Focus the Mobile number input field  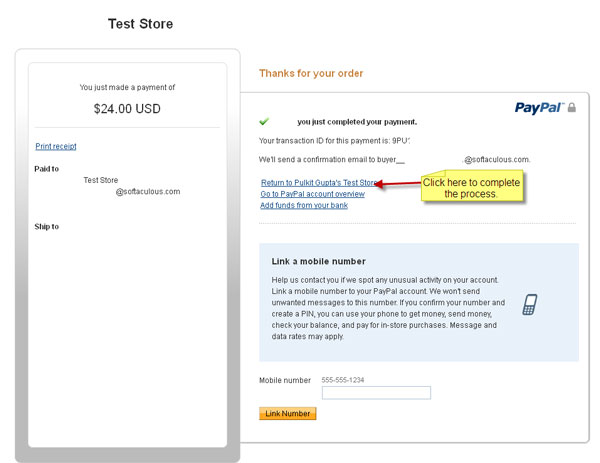pyautogui.click(x=377, y=393)
